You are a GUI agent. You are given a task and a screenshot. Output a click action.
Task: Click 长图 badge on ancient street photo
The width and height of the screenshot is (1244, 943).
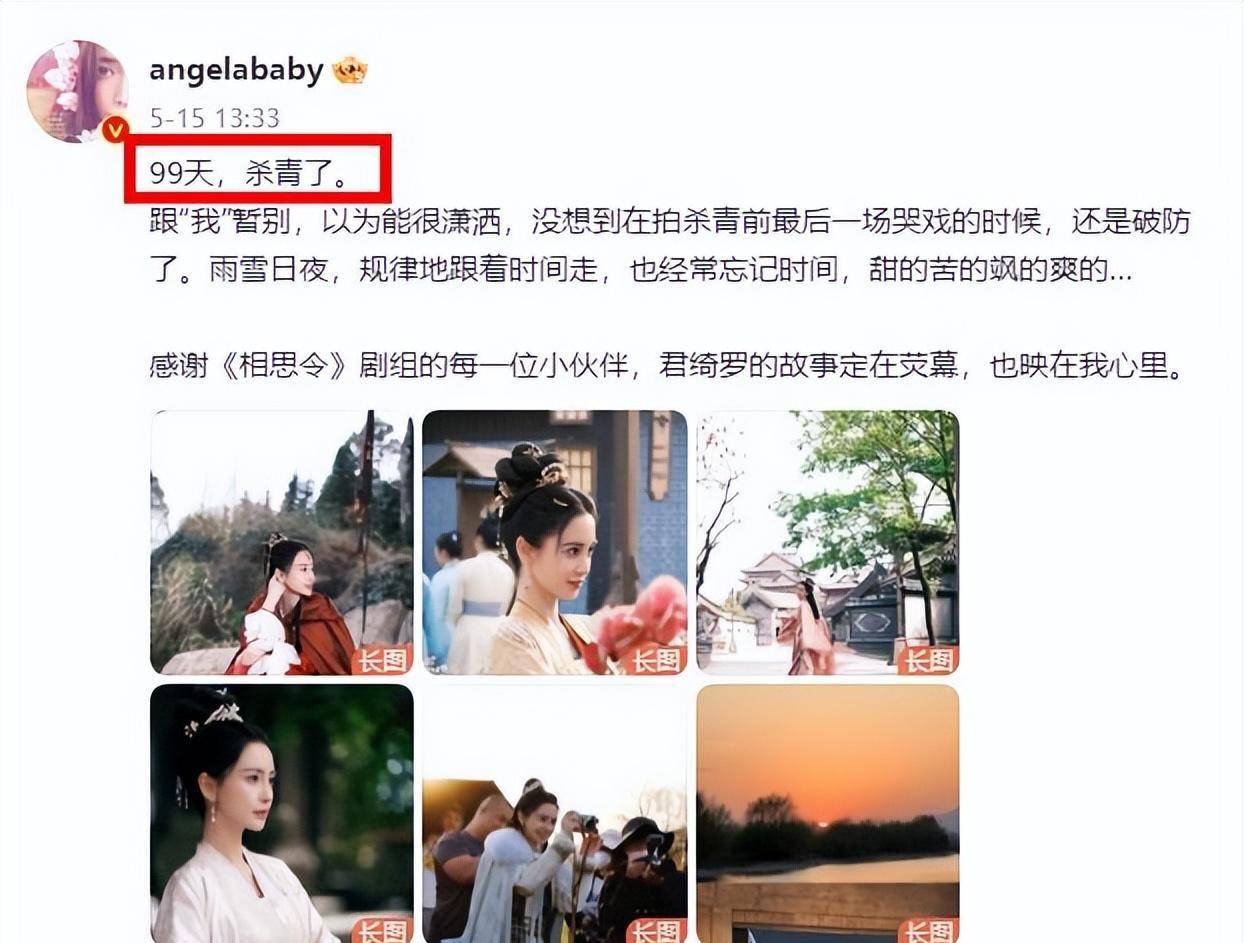929,660
